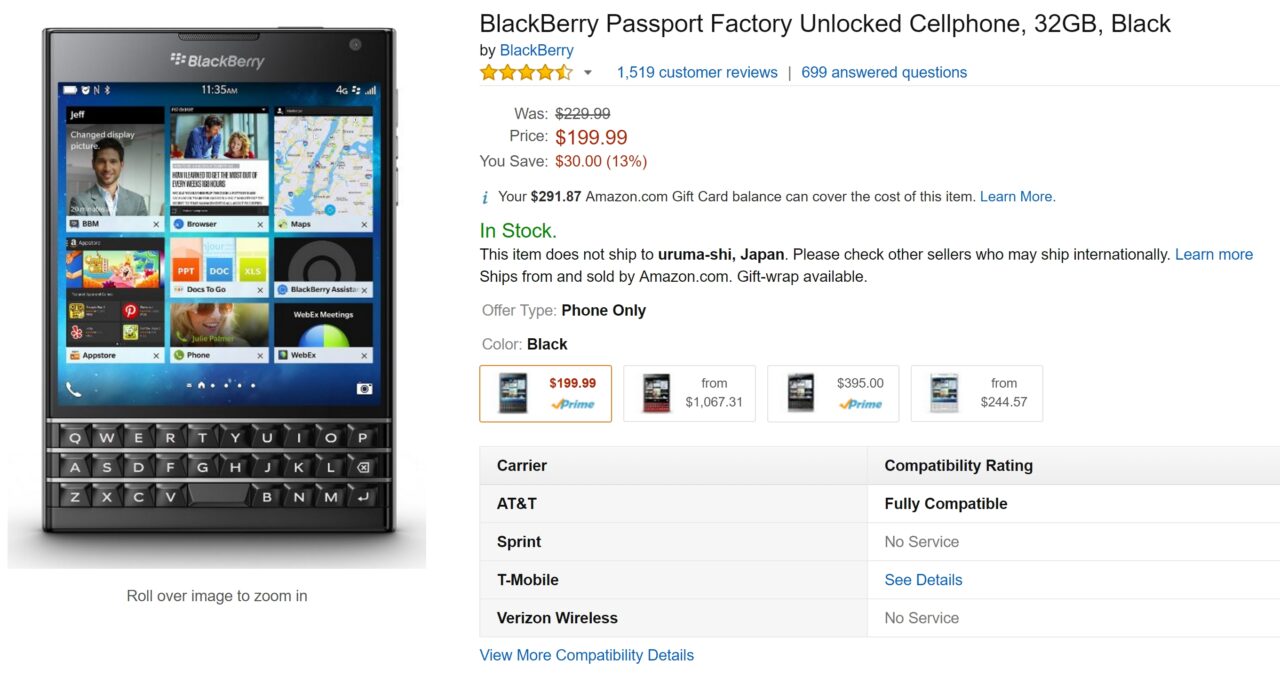This screenshot has height=676, width=1280.
Task: Click See Details for T-Mobile compatibility
Action: point(923,580)
